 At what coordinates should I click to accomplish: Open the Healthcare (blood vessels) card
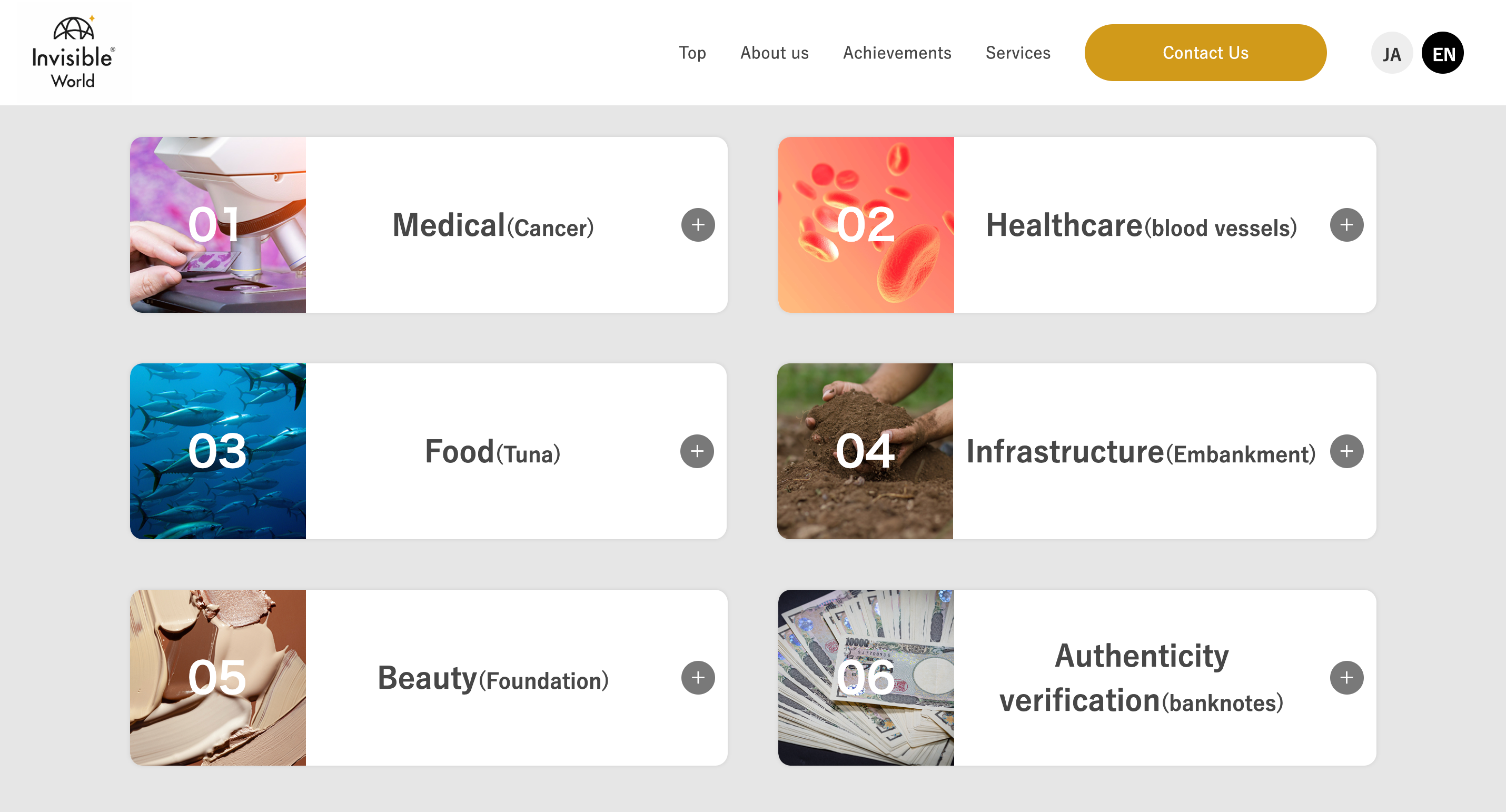[1140, 227]
